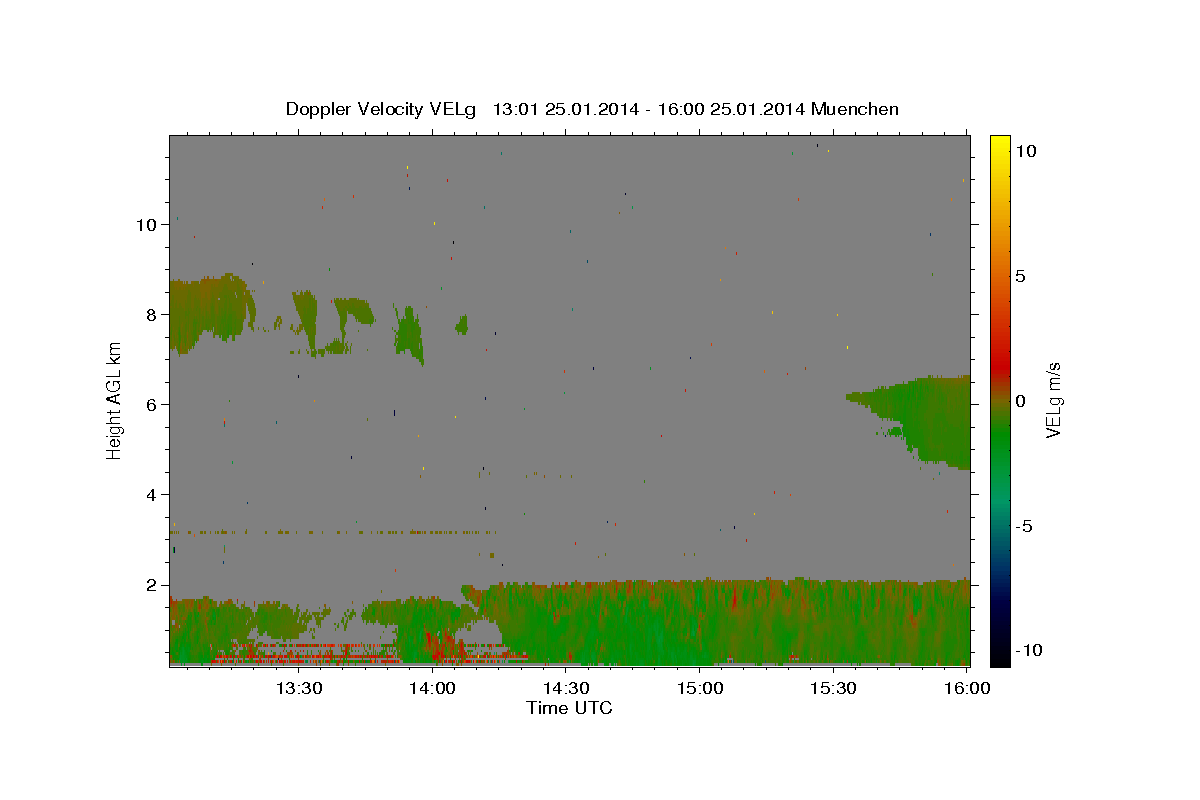Screen dimensions: 1200x800
Task: Click the height axis label '8'
Action: coord(152,315)
